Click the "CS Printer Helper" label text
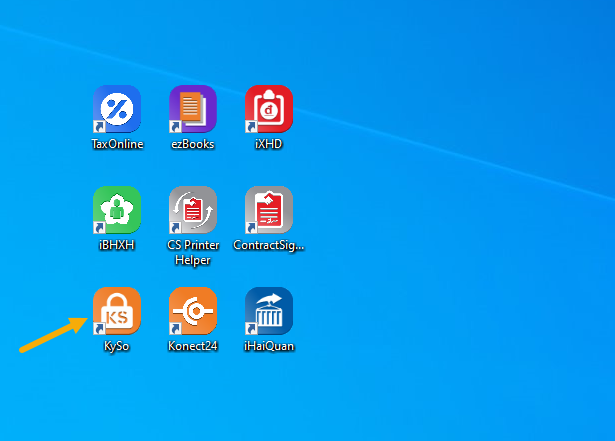Screen dimensions: 615x441 193,252
